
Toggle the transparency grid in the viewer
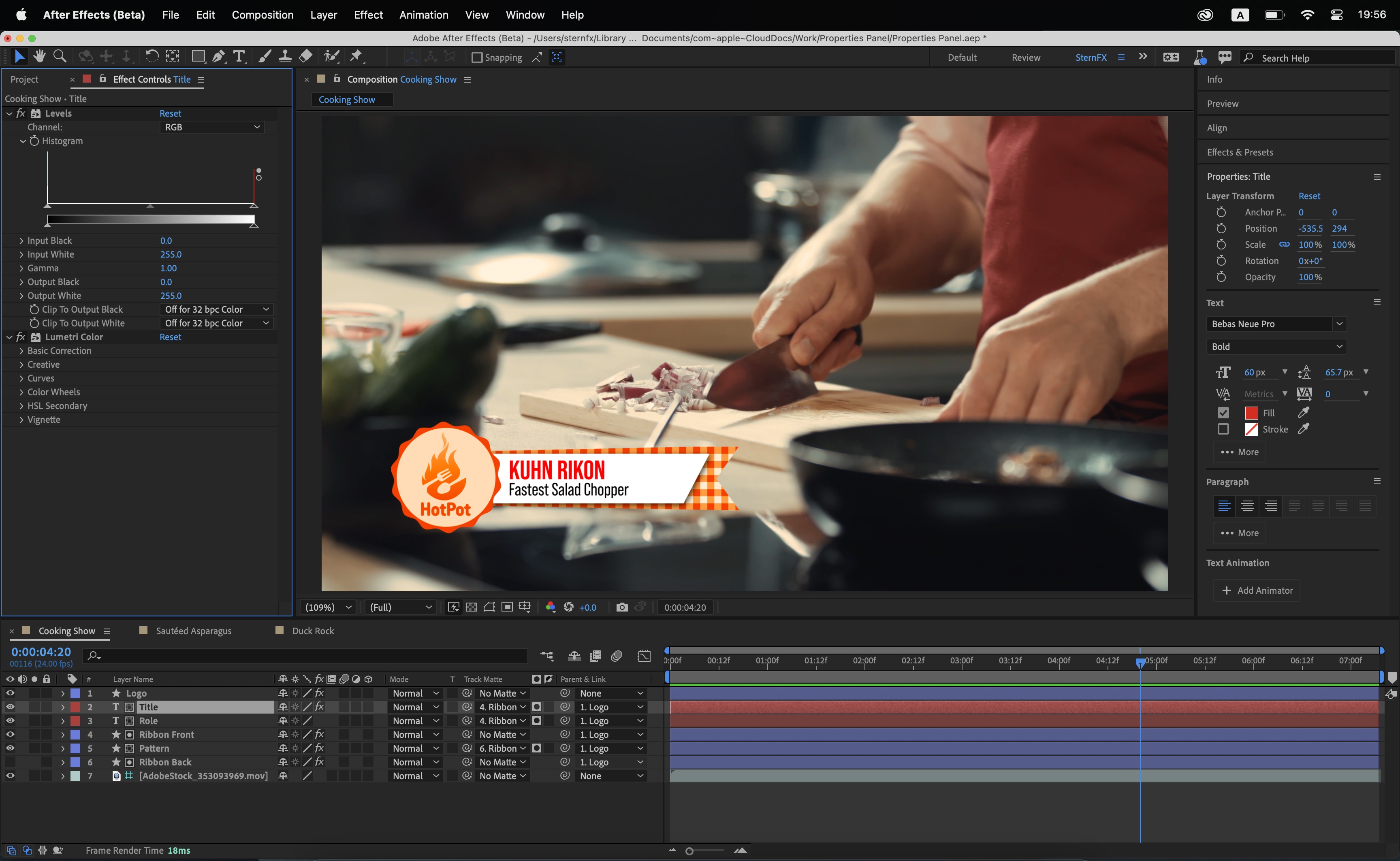click(x=471, y=607)
